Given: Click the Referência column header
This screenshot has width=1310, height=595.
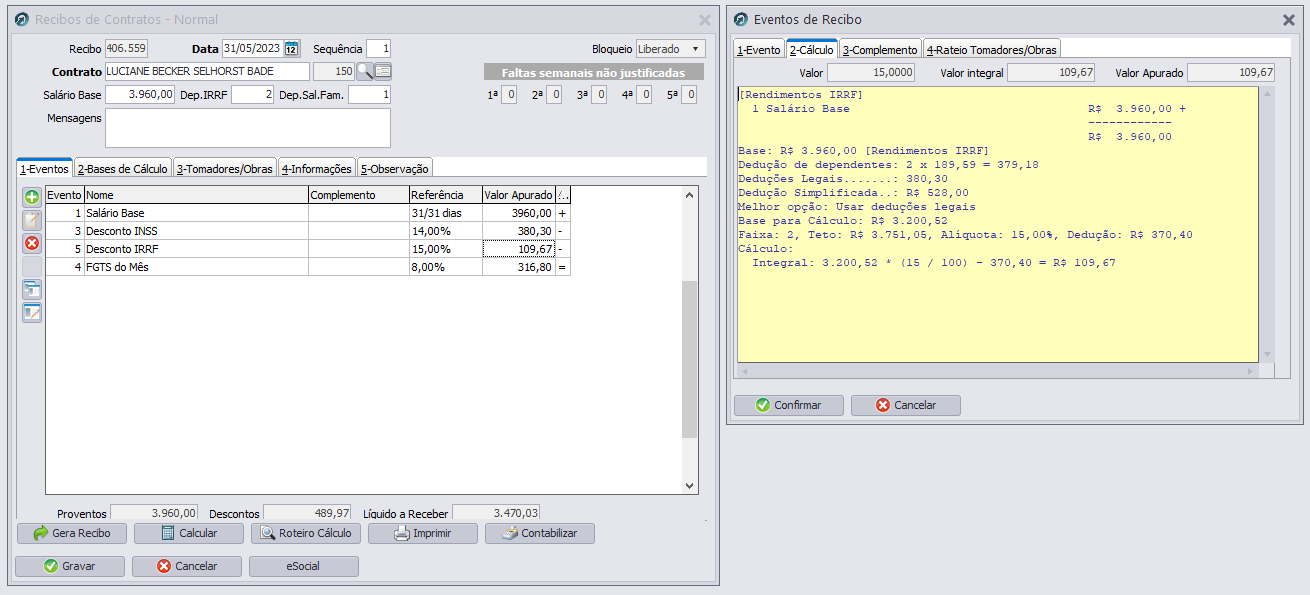Looking at the screenshot, I should click(446, 195).
